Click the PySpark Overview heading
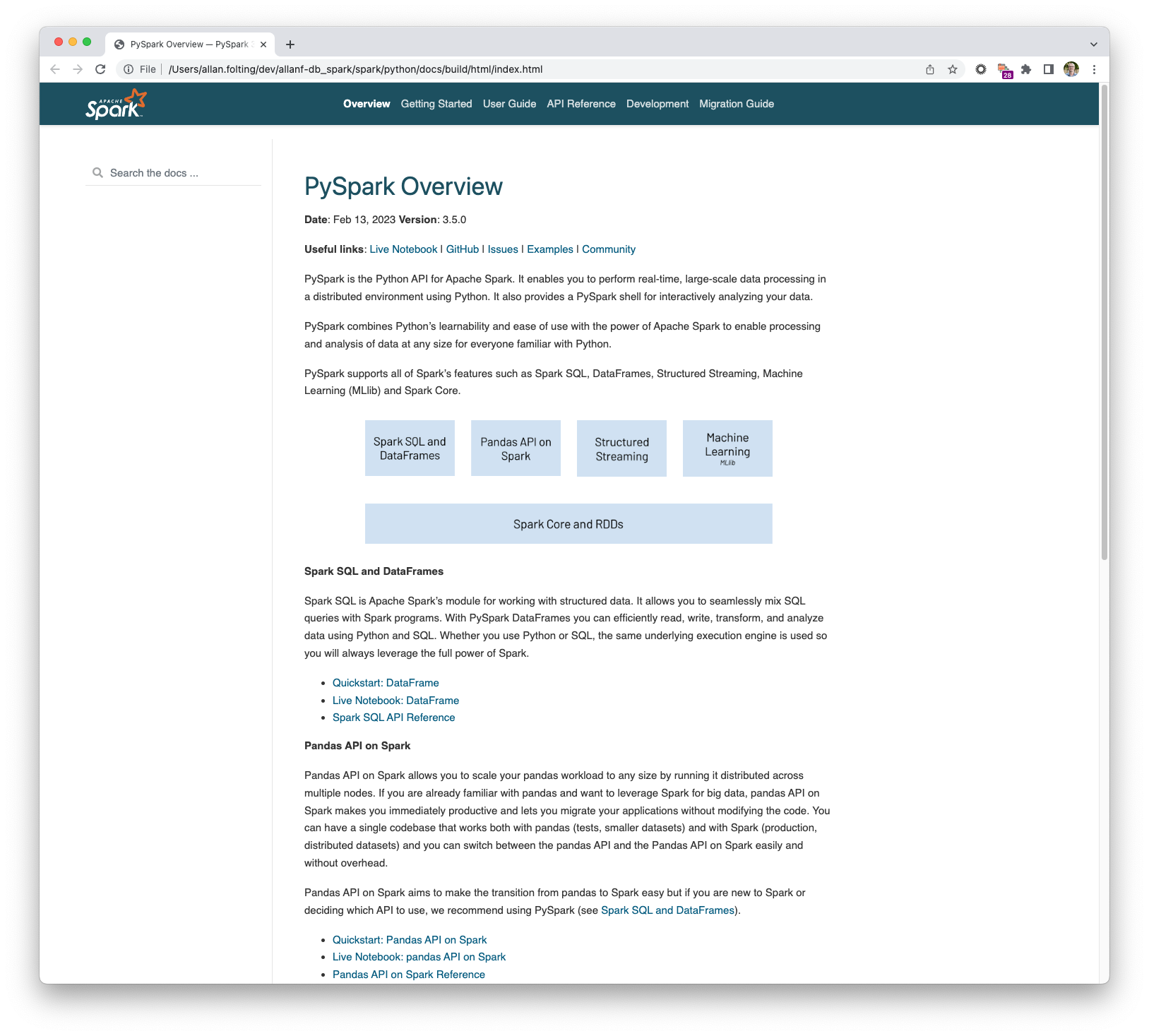Viewport: 1149px width, 1036px height. click(403, 186)
